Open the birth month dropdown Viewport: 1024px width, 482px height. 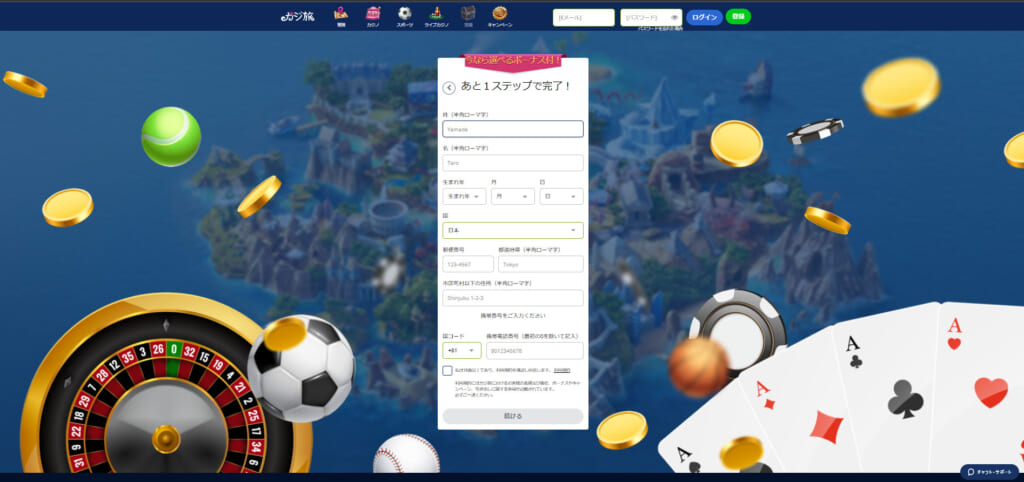513,196
